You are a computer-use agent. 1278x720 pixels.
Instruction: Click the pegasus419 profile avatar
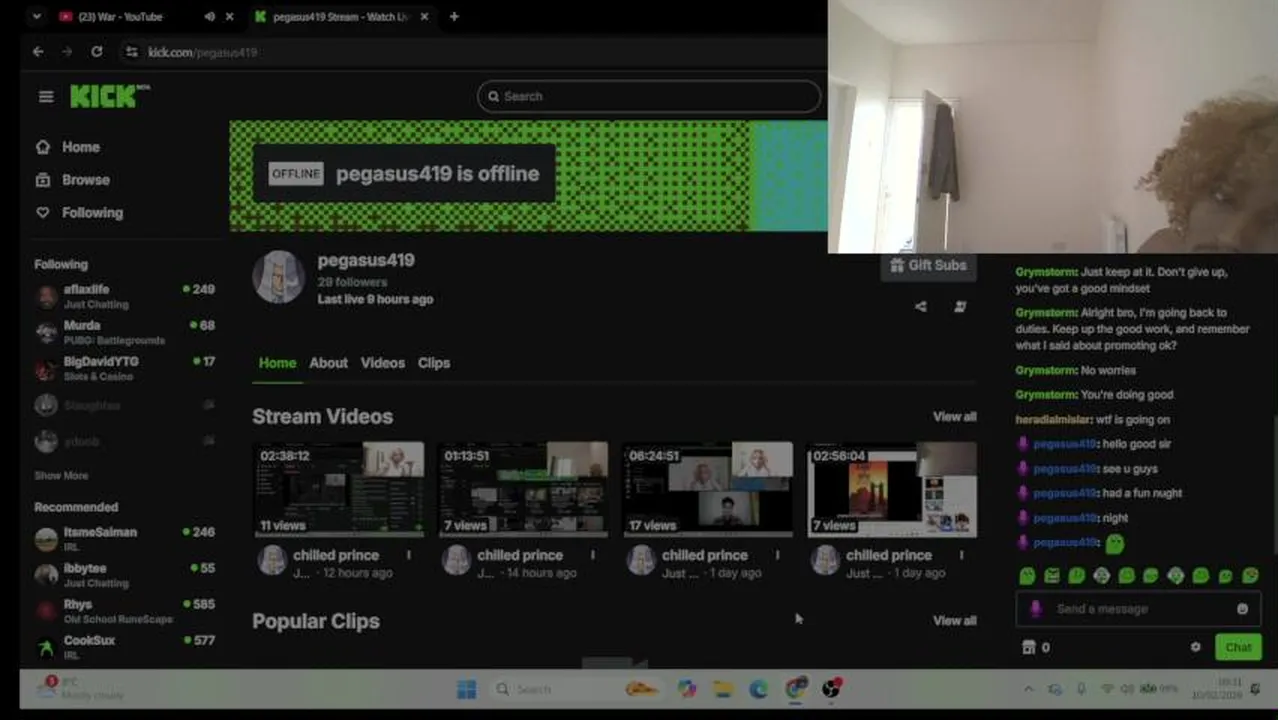click(x=278, y=277)
